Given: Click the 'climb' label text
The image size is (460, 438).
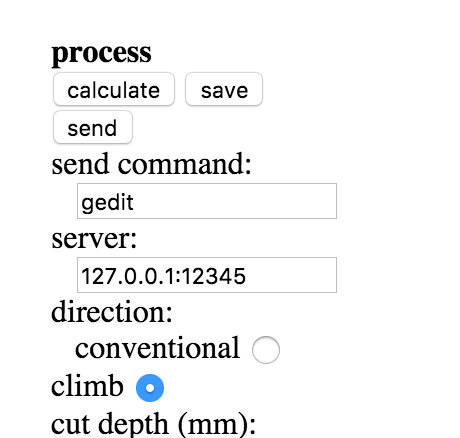Looking at the screenshot, I should tap(87, 385).
